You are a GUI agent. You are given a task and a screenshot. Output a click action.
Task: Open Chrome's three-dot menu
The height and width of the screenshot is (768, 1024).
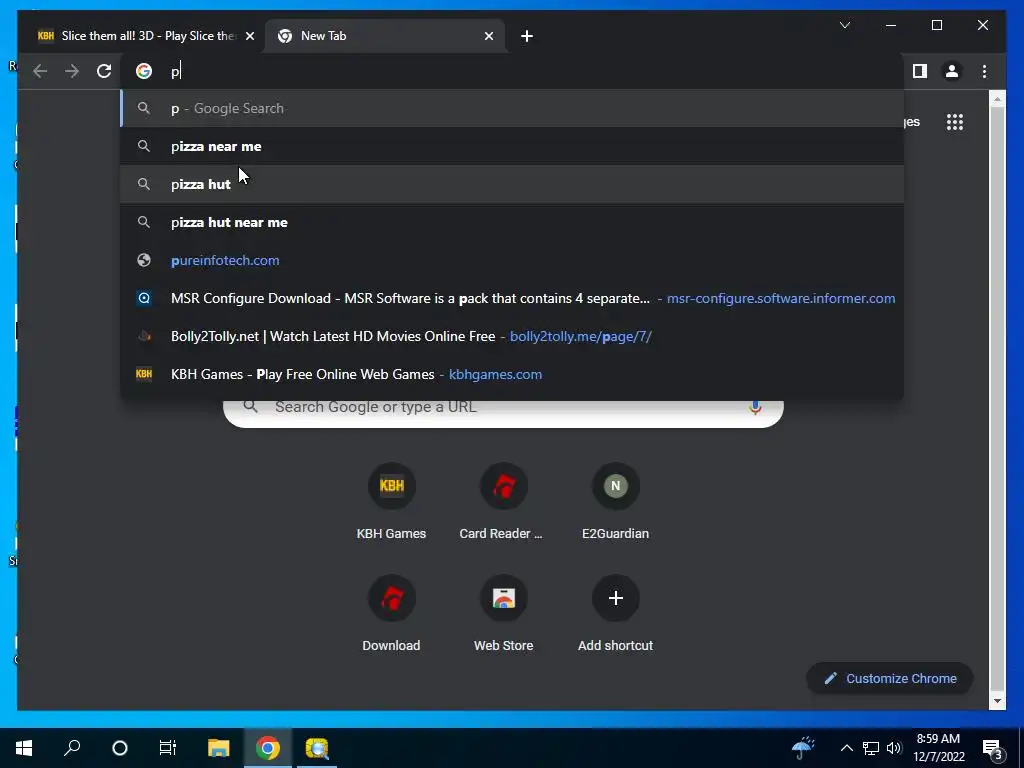coord(984,71)
